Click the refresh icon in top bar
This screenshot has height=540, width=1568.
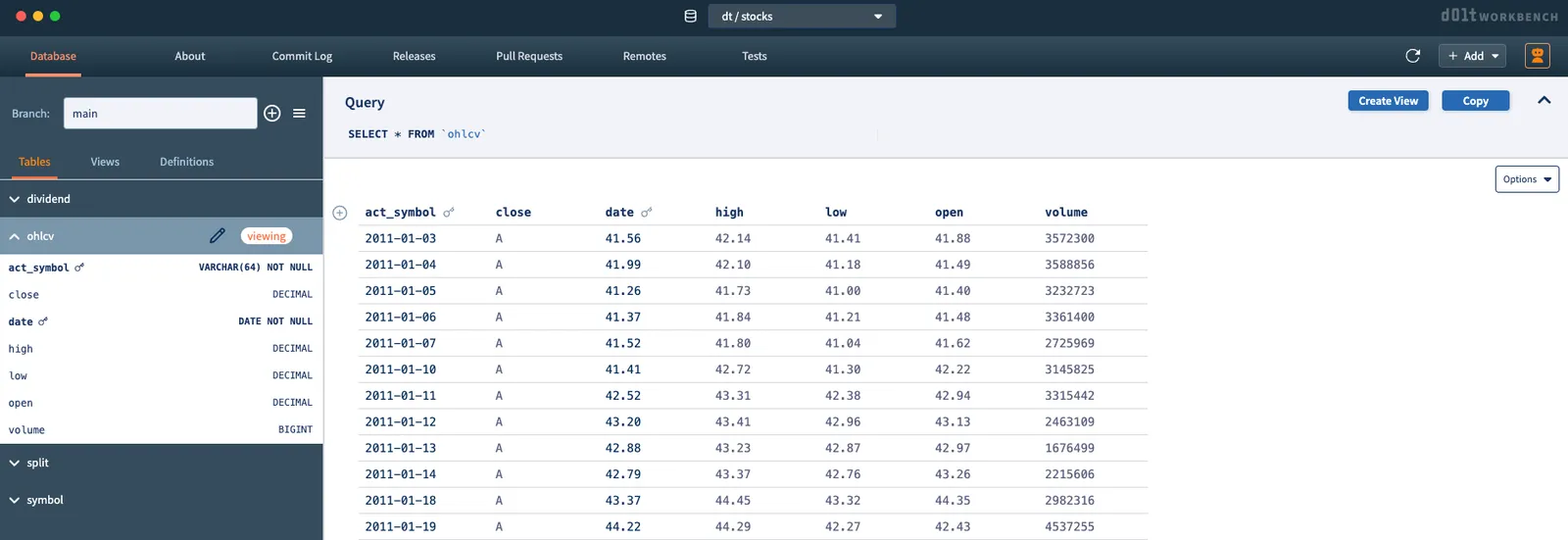(1412, 56)
